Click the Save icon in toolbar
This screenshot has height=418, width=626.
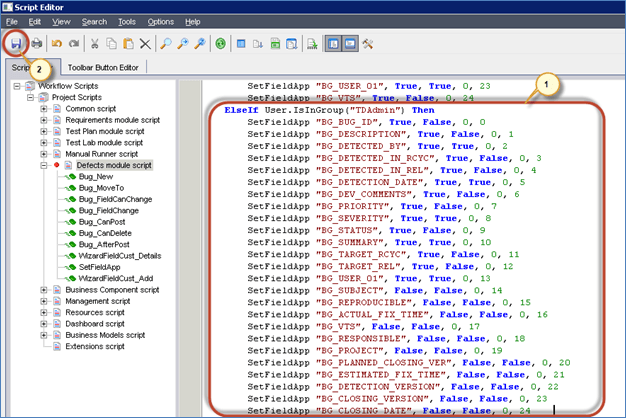pos(17,44)
